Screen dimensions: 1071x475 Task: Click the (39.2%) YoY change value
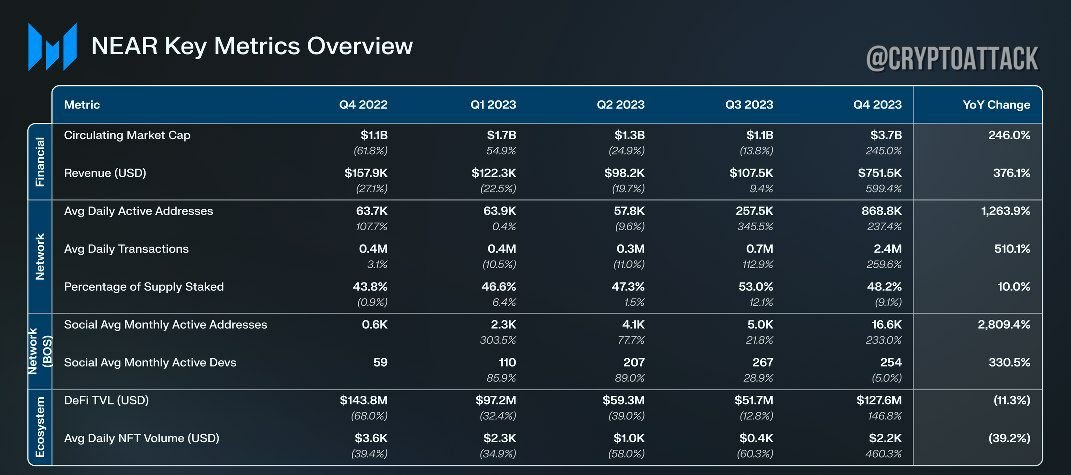coord(1010,438)
